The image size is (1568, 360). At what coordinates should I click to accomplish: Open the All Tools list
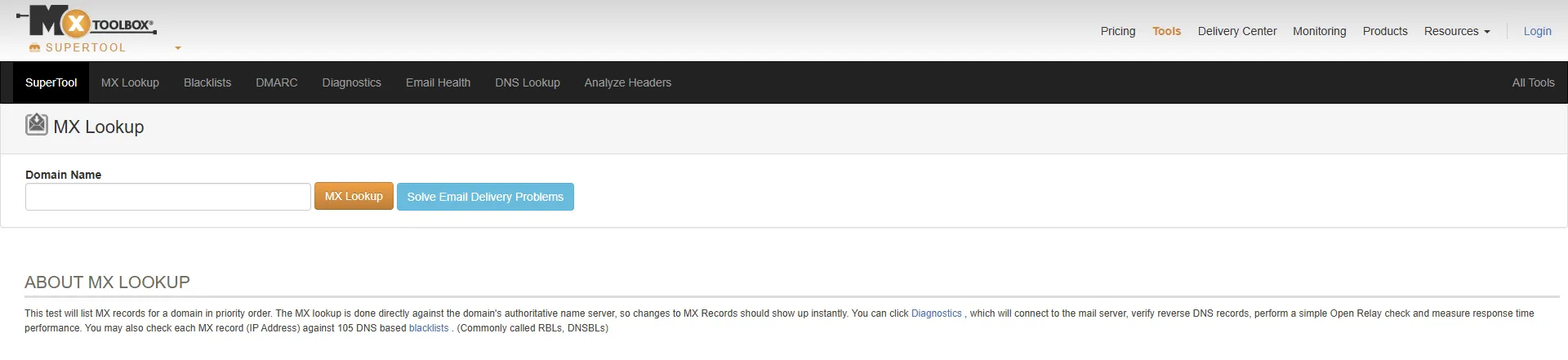tap(1533, 82)
